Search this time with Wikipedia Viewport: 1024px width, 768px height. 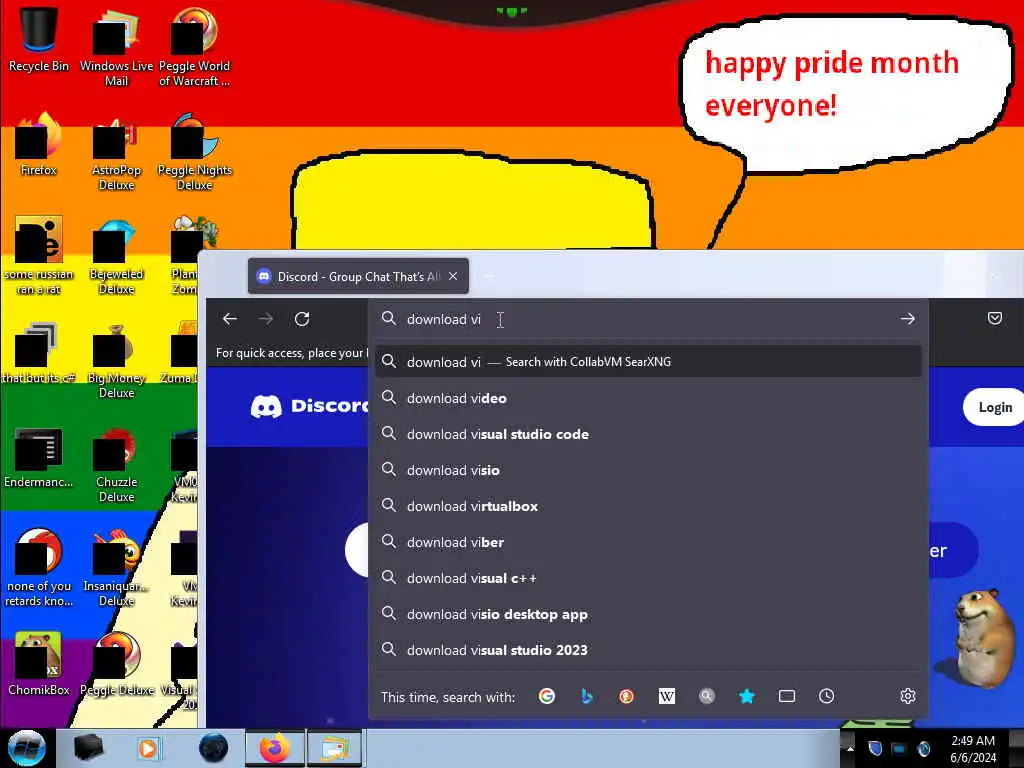click(667, 696)
